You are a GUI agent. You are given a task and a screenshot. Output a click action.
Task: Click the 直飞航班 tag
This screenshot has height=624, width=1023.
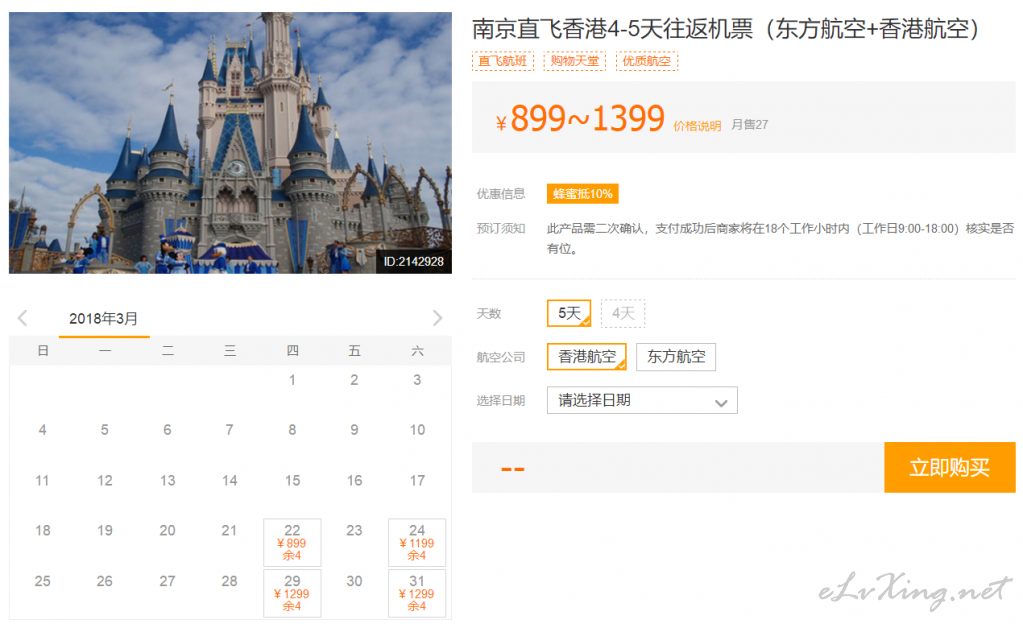[x=502, y=61]
